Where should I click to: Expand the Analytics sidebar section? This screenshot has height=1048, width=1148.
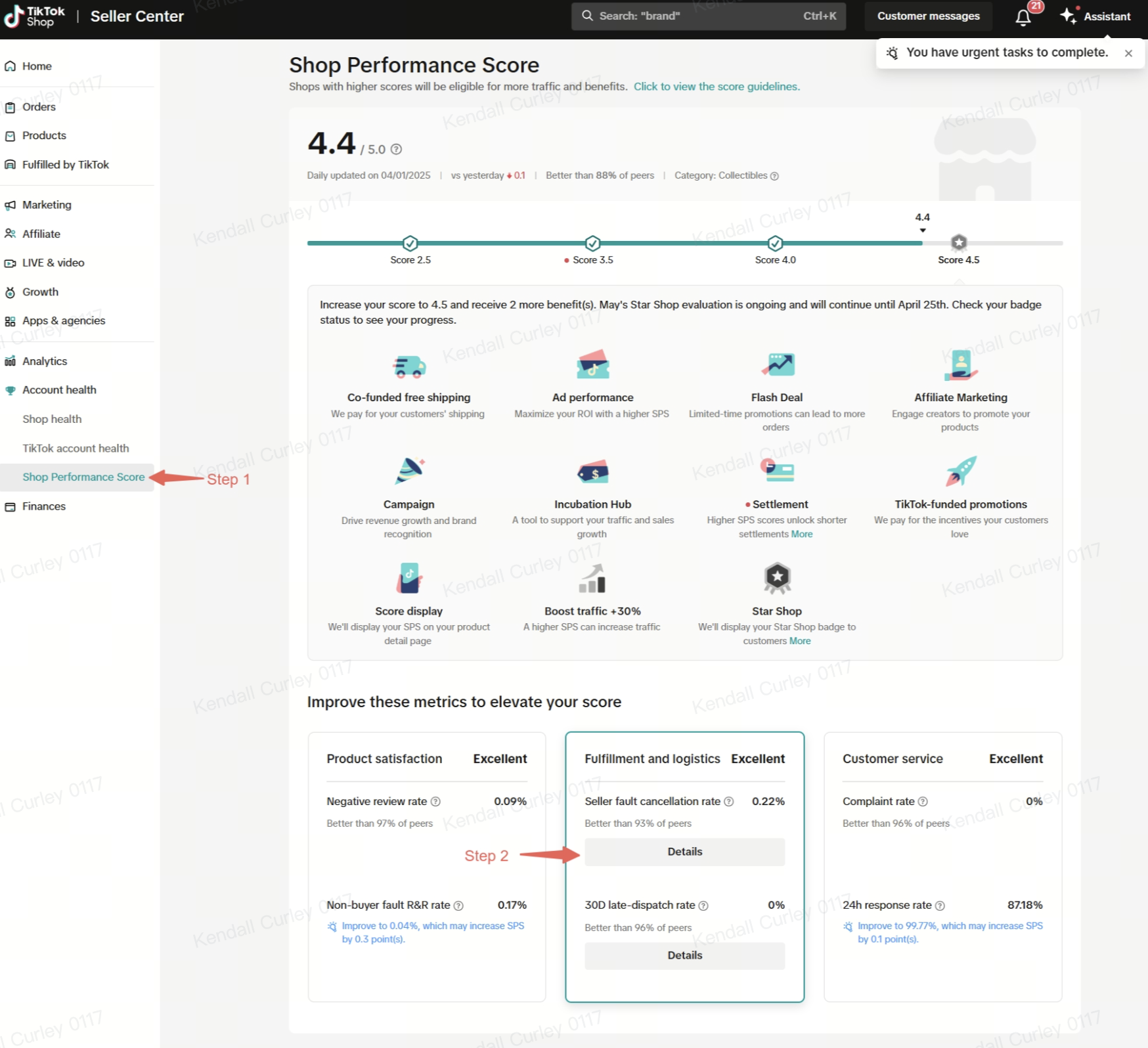(45, 361)
